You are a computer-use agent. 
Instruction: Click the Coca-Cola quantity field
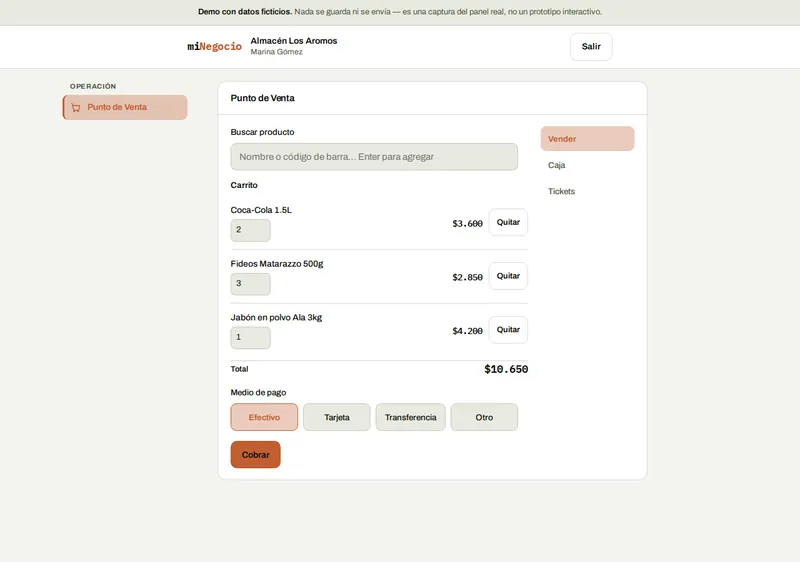[x=251, y=230]
